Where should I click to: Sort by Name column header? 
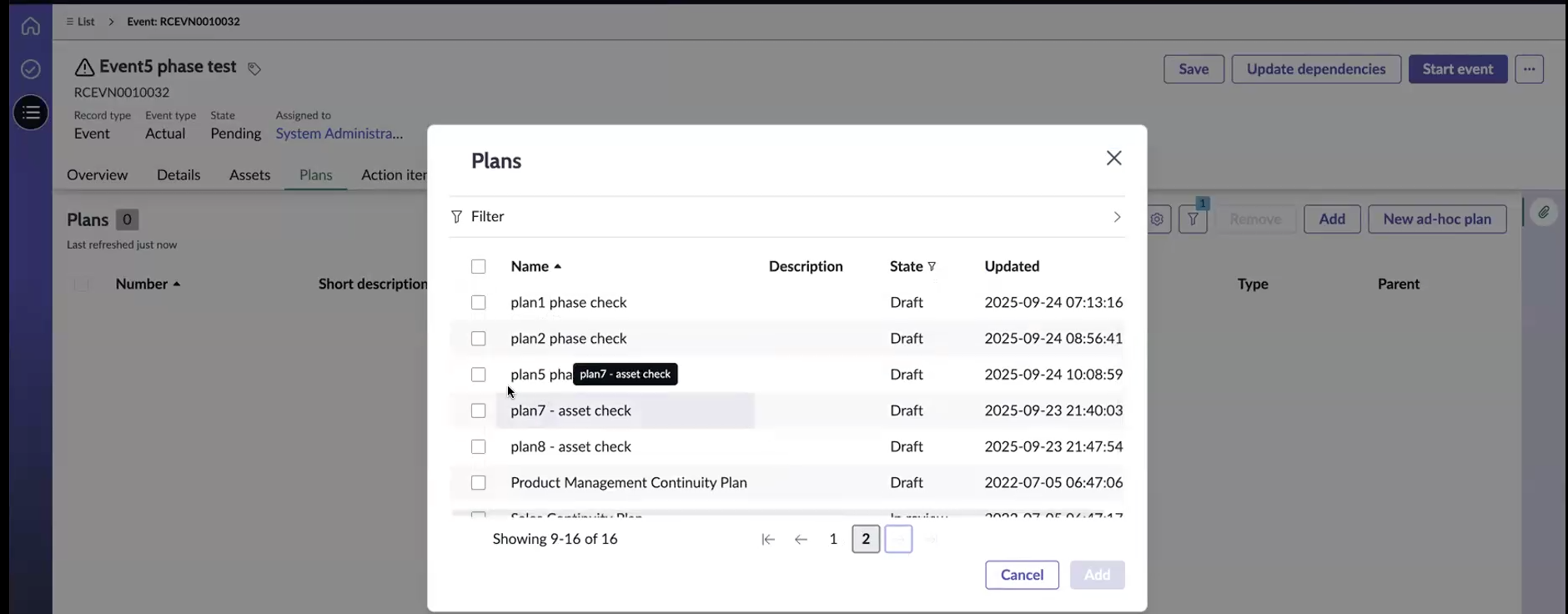coord(535,267)
